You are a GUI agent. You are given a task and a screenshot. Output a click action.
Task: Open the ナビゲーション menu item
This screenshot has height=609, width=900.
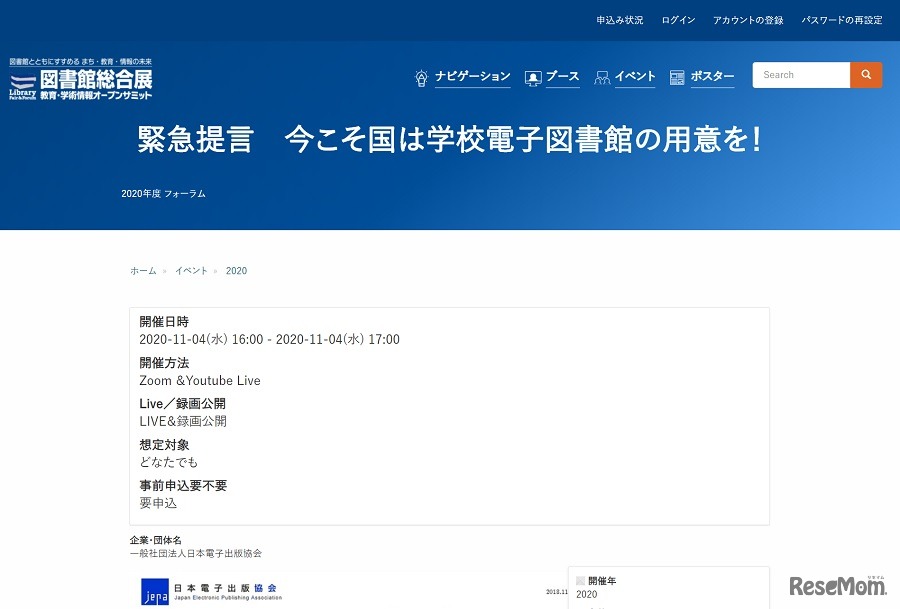point(472,76)
